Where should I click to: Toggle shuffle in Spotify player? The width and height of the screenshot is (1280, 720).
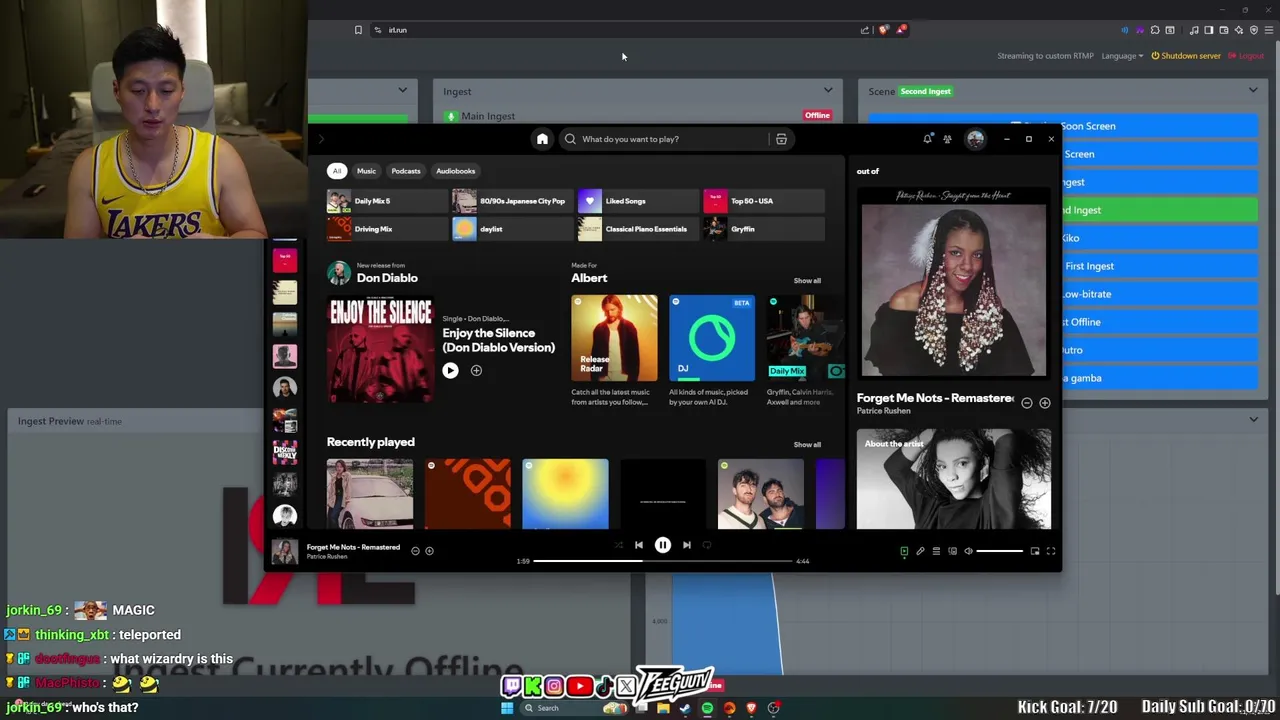(x=618, y=545)
